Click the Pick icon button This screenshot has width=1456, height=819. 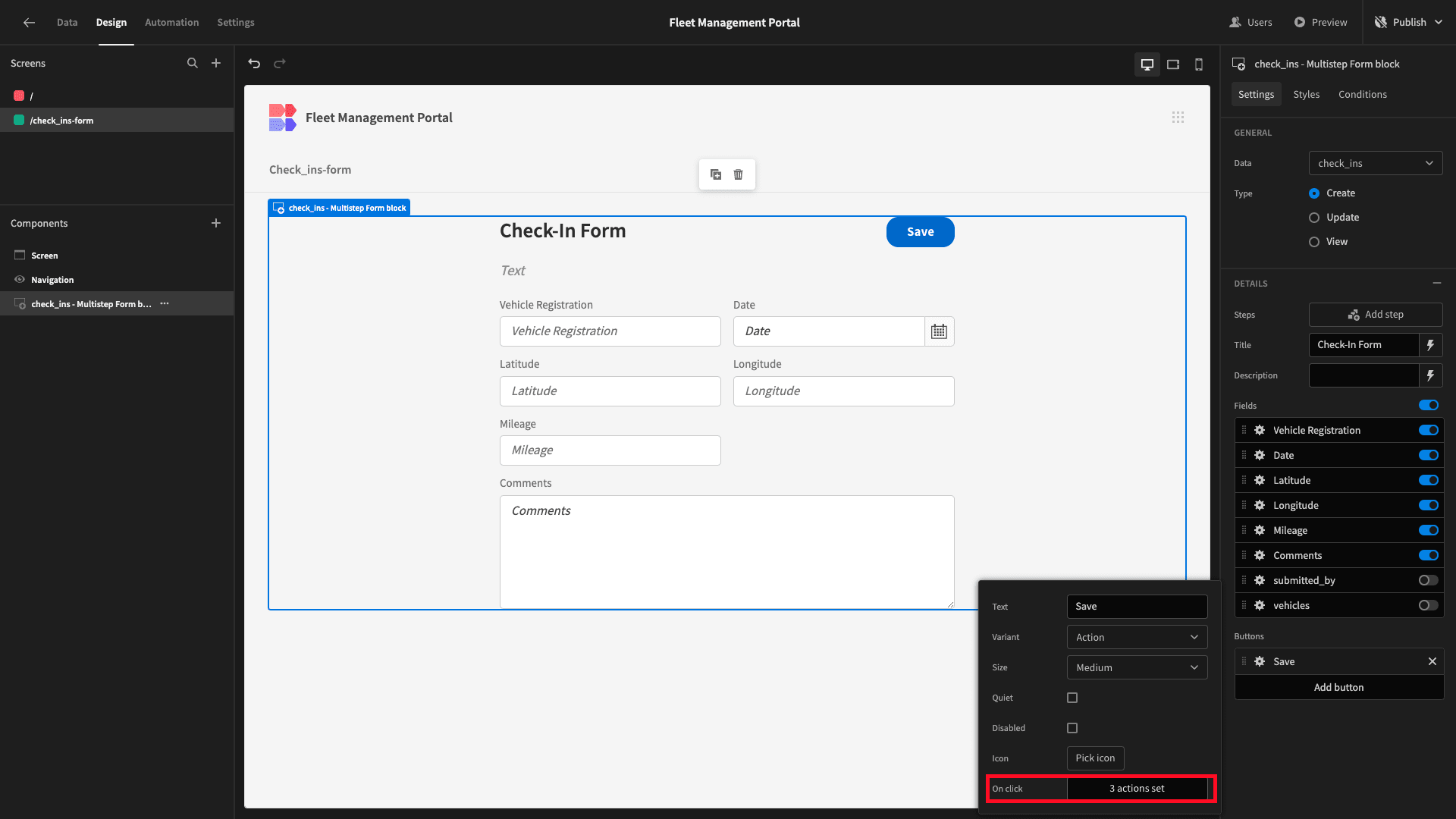pyautogui.click(x=1095, y=758)
